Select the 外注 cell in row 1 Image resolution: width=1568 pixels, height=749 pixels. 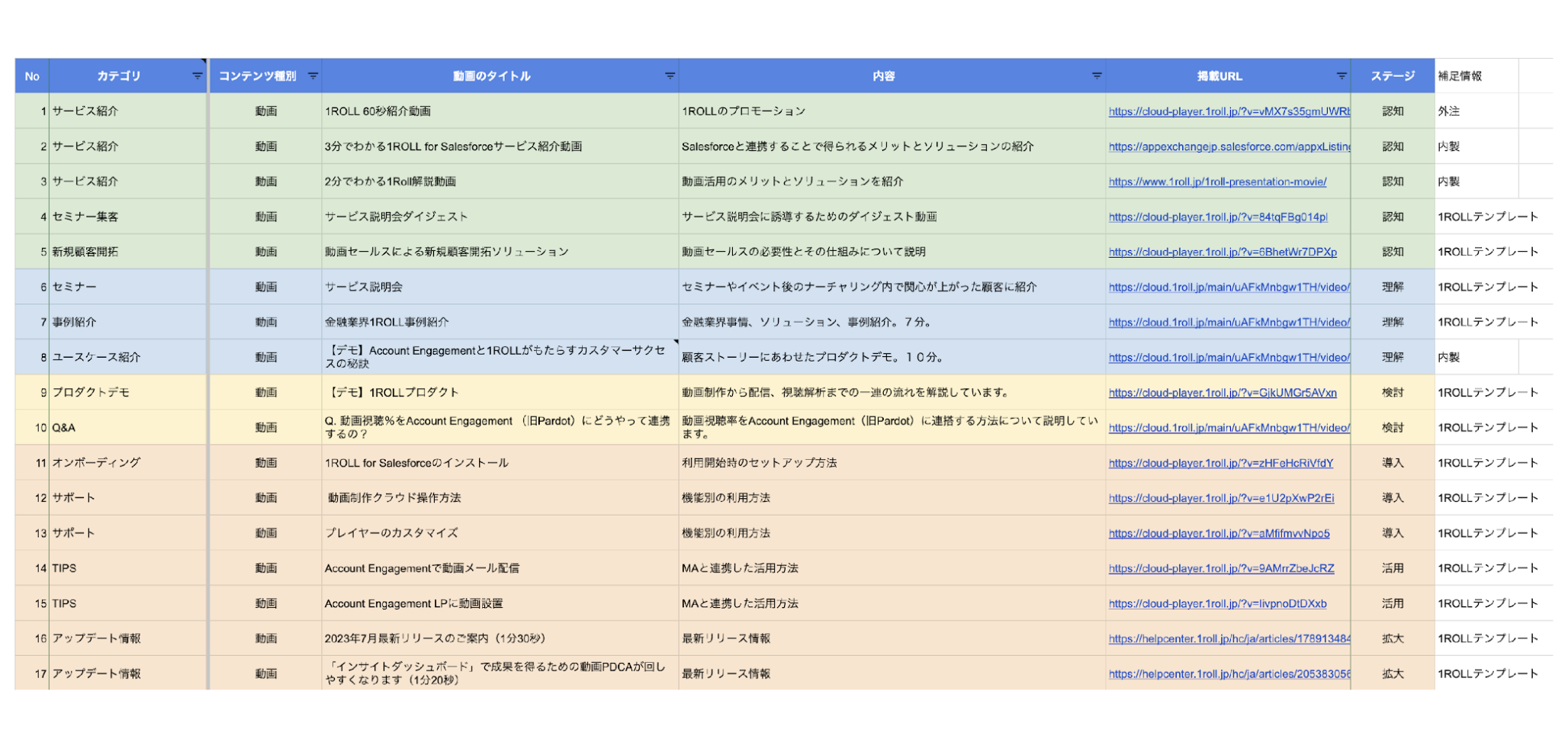click(x=1472, y=111)
